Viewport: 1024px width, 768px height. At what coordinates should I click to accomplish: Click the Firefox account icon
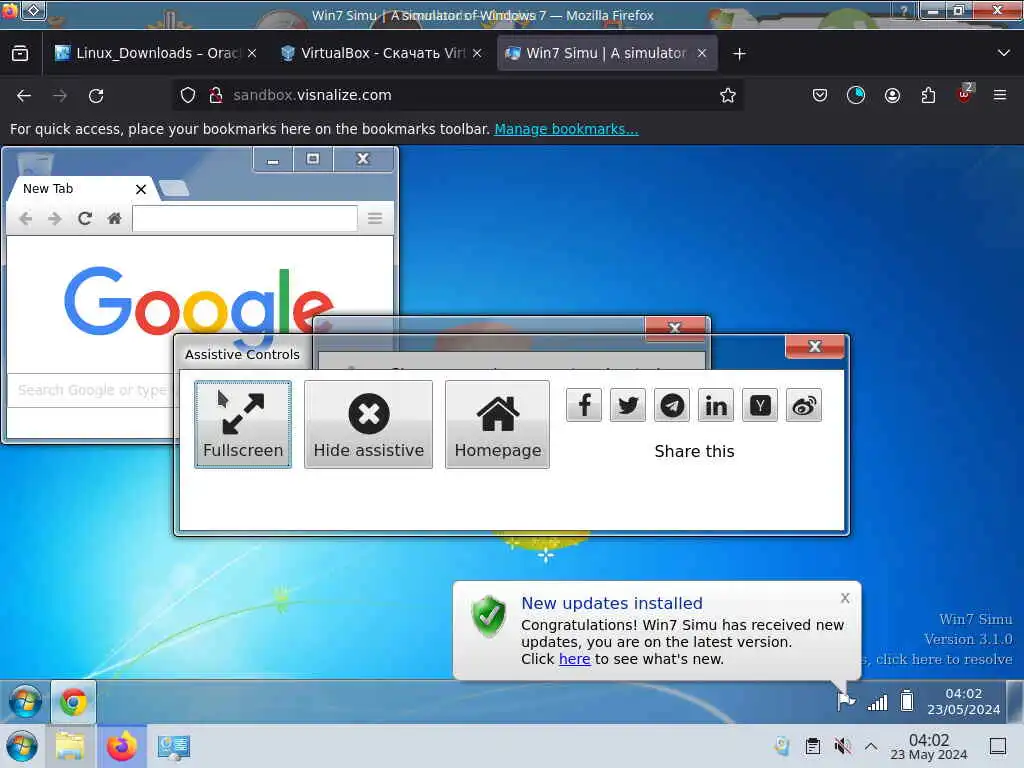[x=892, y=96]
